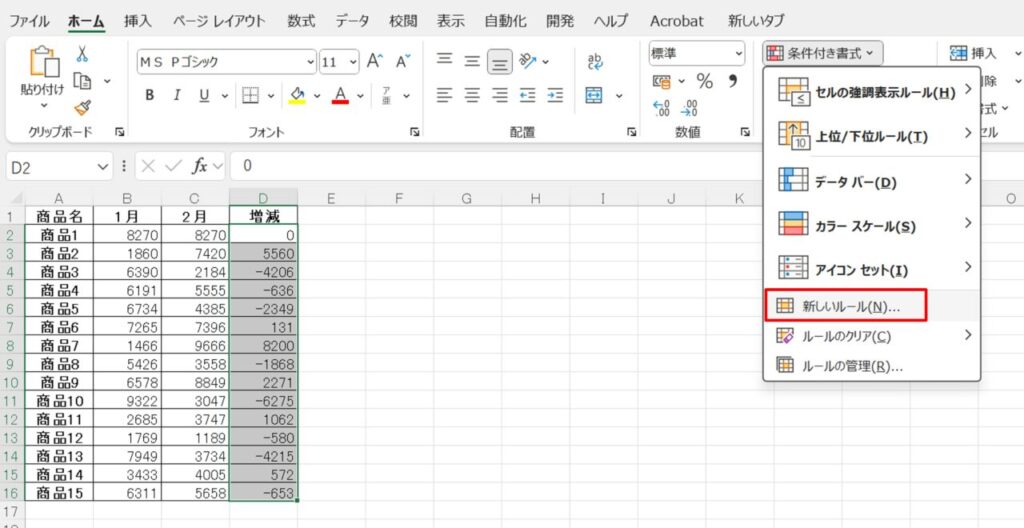Click the increase indent icon
The height and width of the screenshot is (528, 1024).
click(555, 95)
